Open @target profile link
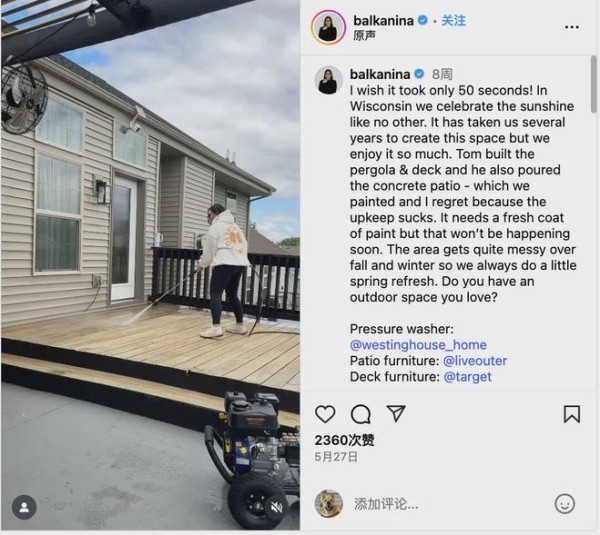 coord(467,377)
